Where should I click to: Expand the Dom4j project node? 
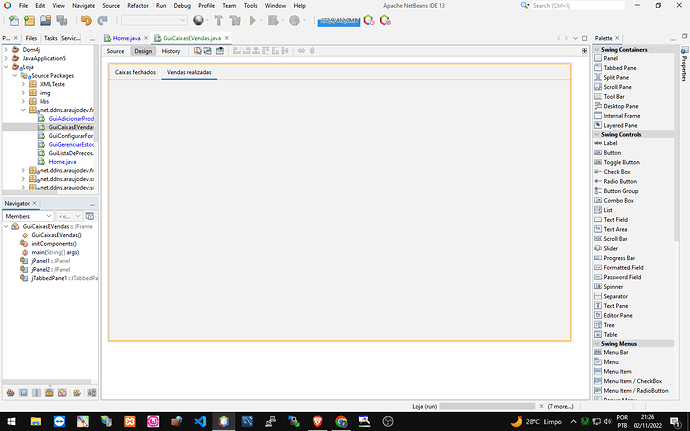coord(6,50)
